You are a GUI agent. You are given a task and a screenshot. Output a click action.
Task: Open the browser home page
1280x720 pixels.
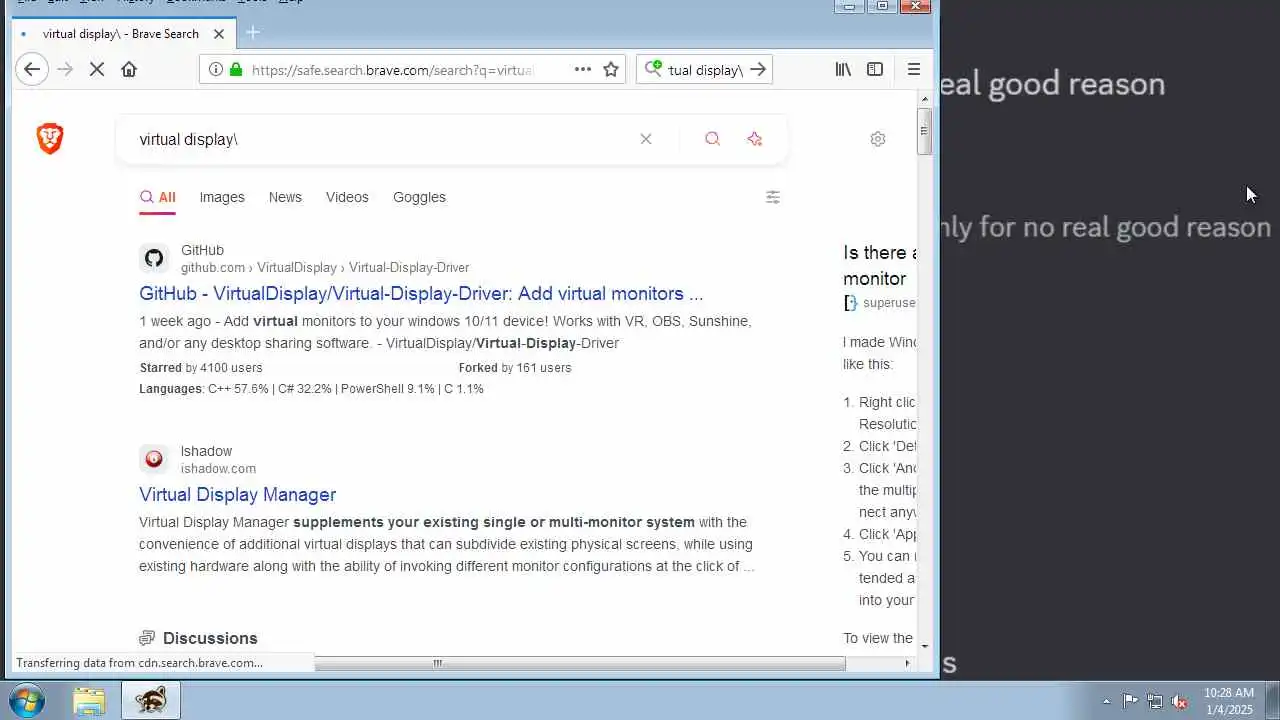(129, 69)
